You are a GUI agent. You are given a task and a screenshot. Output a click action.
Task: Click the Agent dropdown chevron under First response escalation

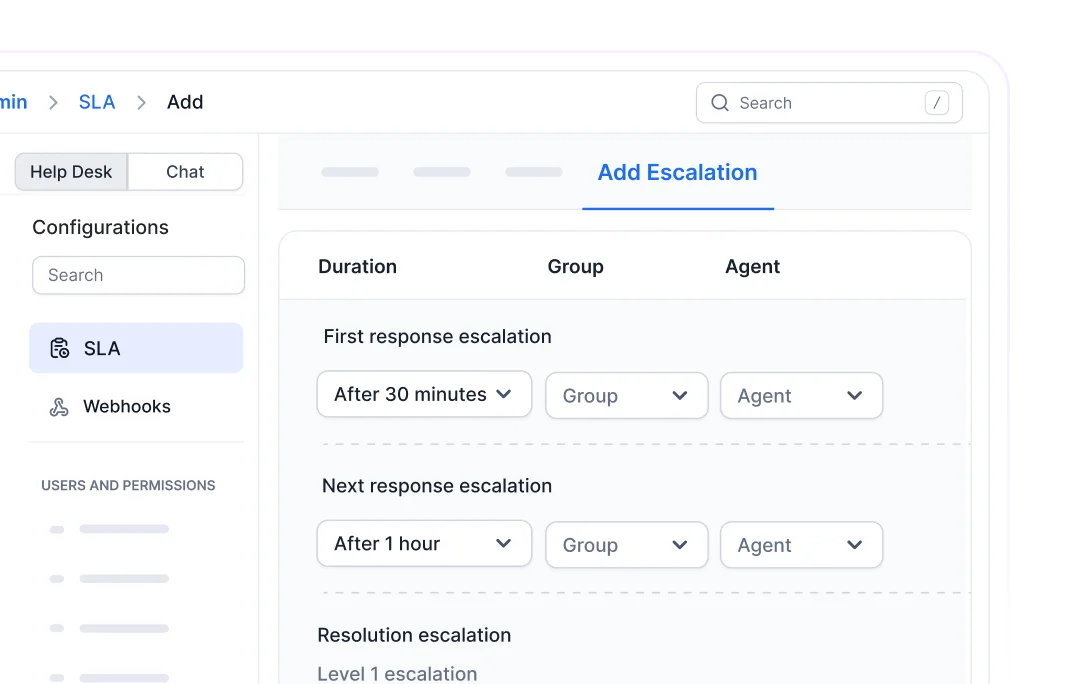point(855,395)
